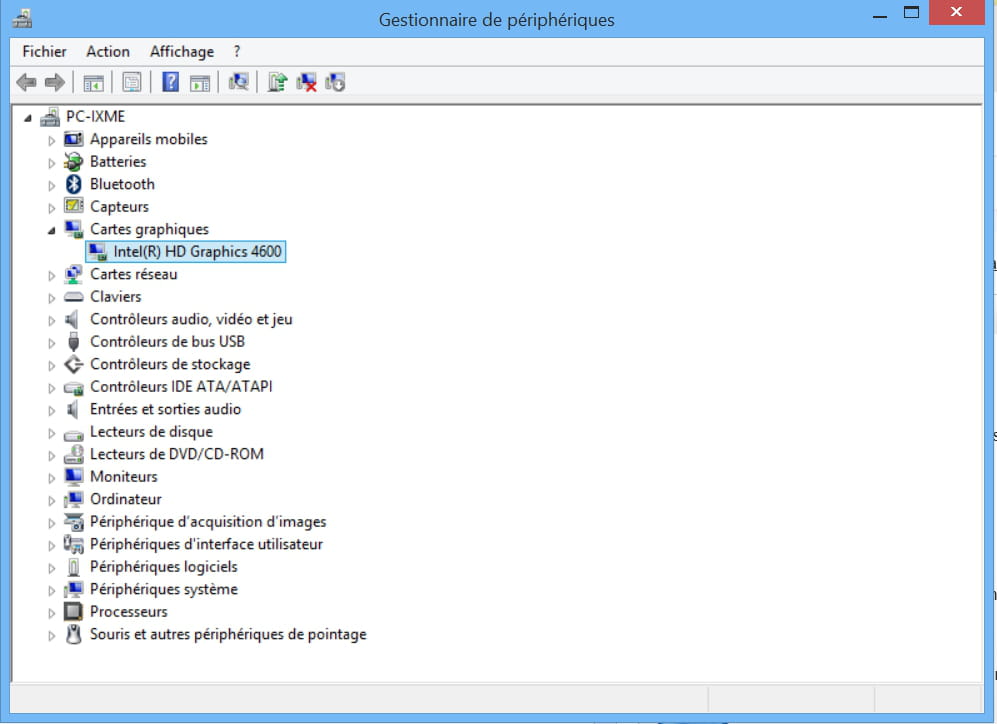Select the Moniteurs category label
This screenshot has width=997, height=724.
click(x=123, y=477)
